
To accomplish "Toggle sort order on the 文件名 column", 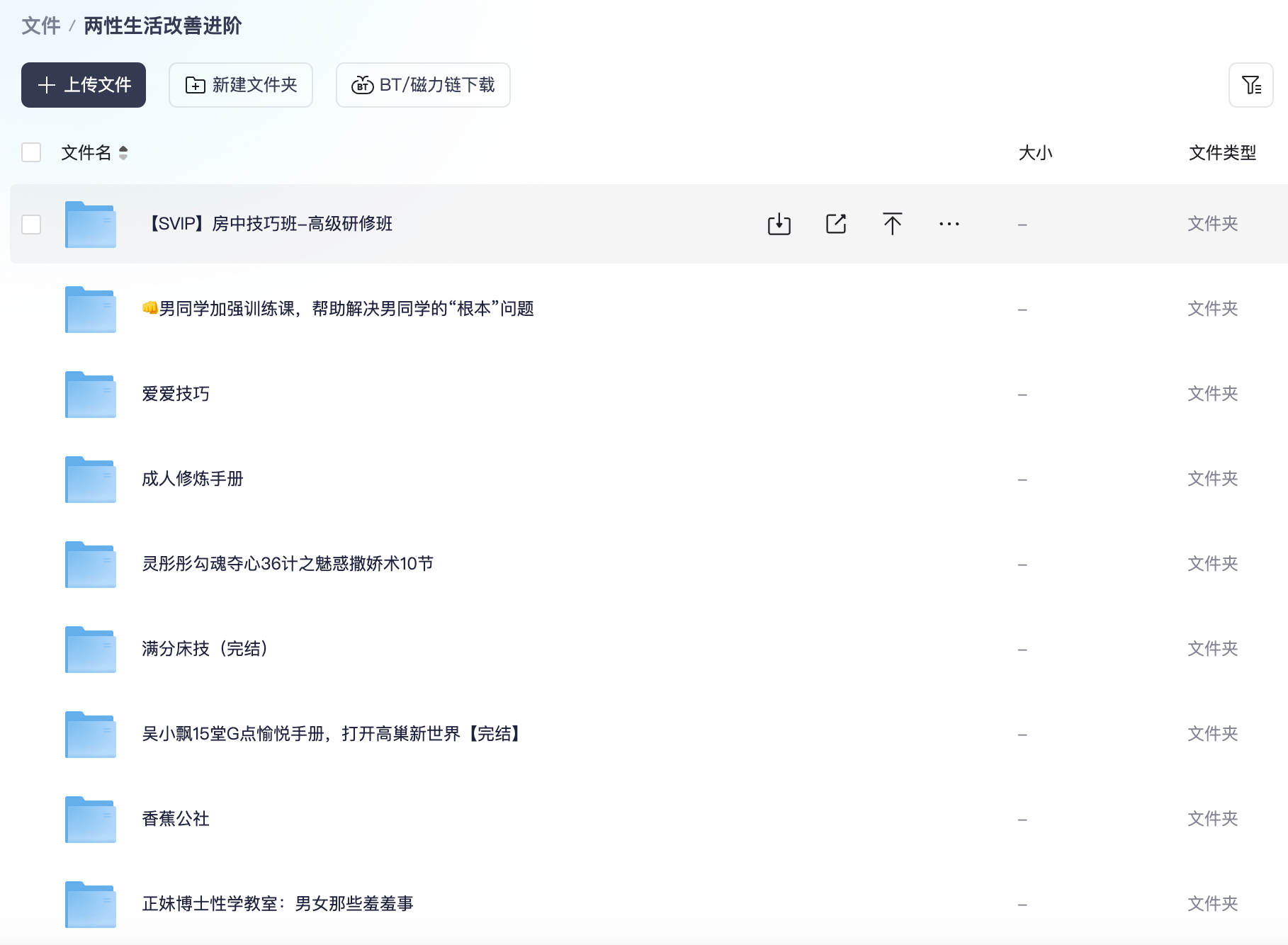I will click(122, 152).
